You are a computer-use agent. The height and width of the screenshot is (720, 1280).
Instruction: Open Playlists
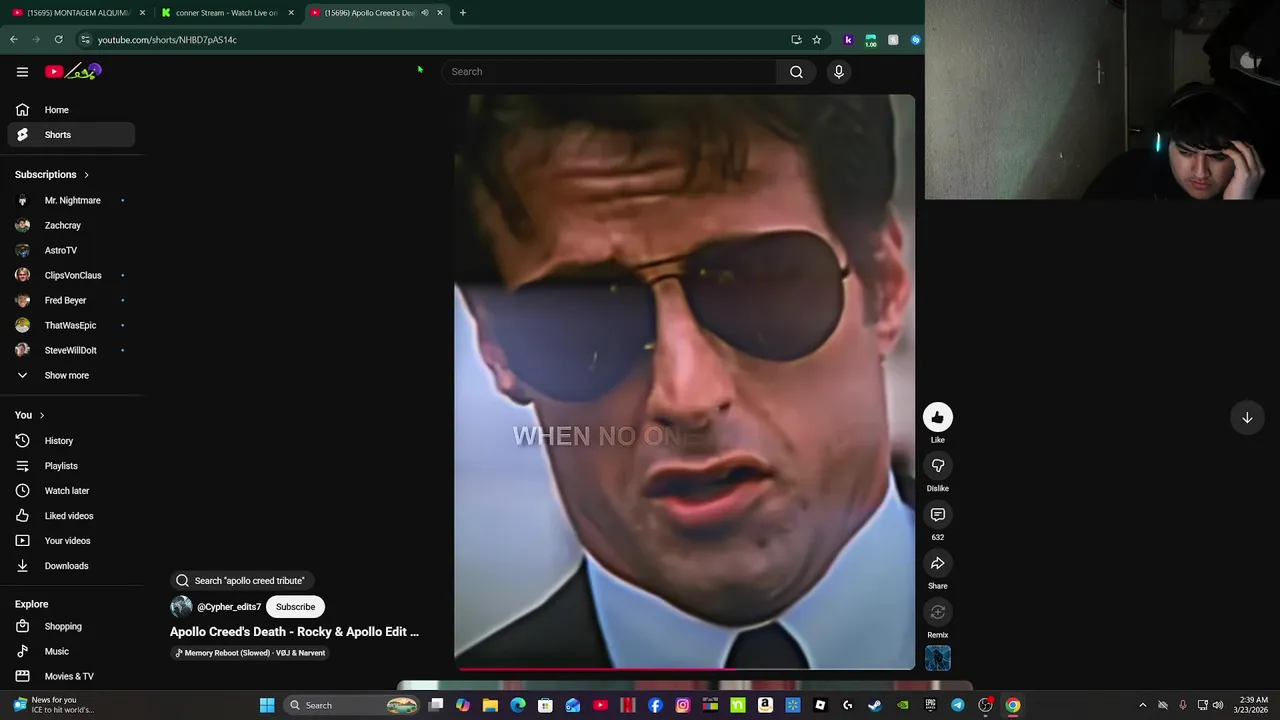coord(71,466)
